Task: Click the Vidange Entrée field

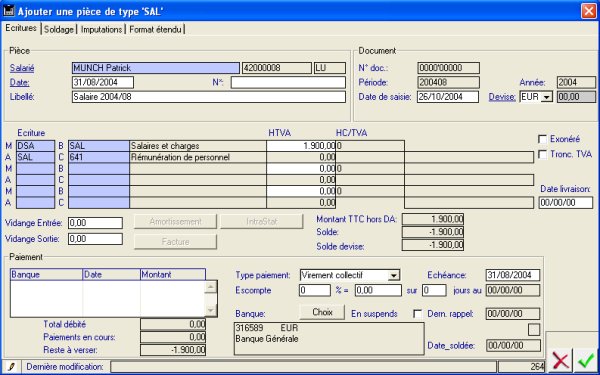Action: (x=95, y=223)
